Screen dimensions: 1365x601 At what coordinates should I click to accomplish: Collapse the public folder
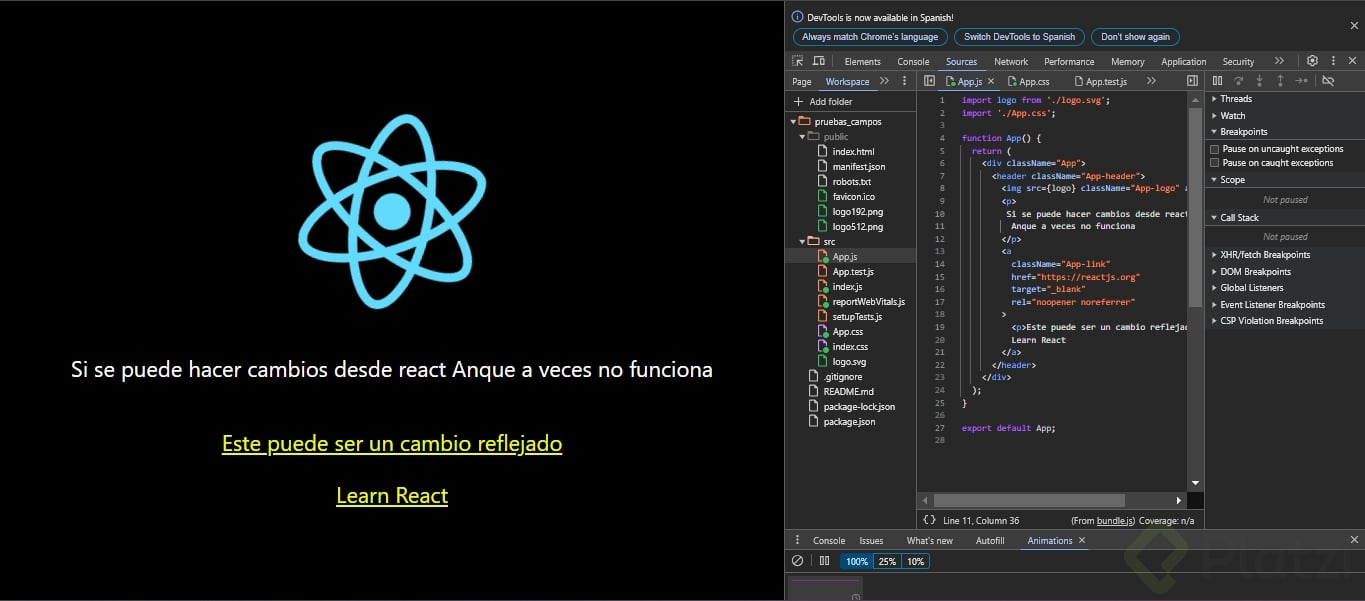tap(802, 136)
